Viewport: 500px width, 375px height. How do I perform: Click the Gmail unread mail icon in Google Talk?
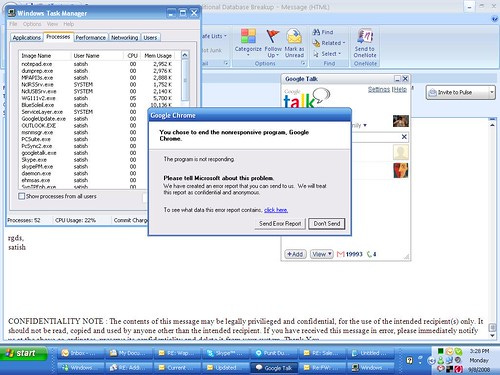click(x=340, y=254)
